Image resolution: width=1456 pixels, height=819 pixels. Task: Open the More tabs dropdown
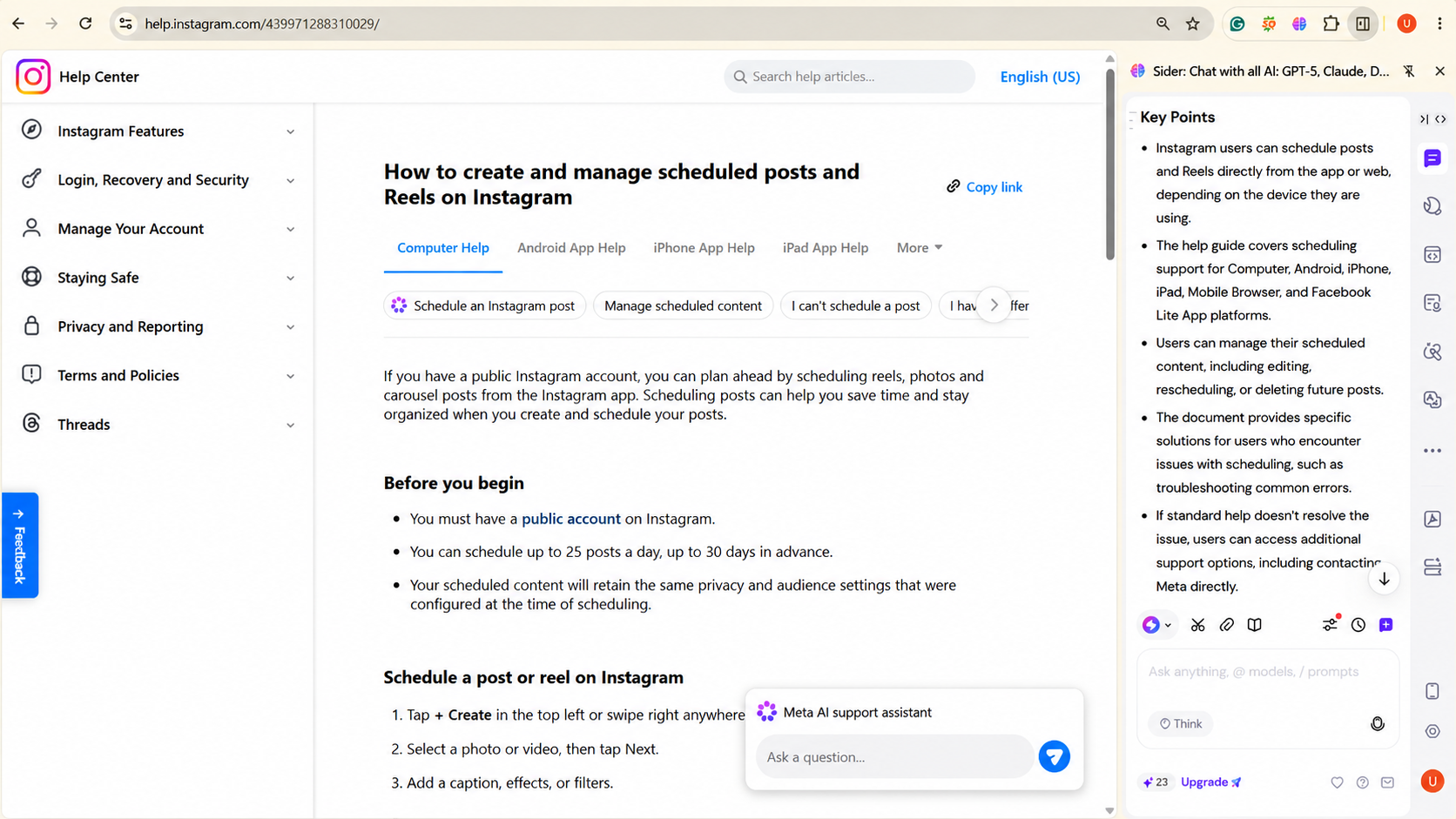(920, 248)
